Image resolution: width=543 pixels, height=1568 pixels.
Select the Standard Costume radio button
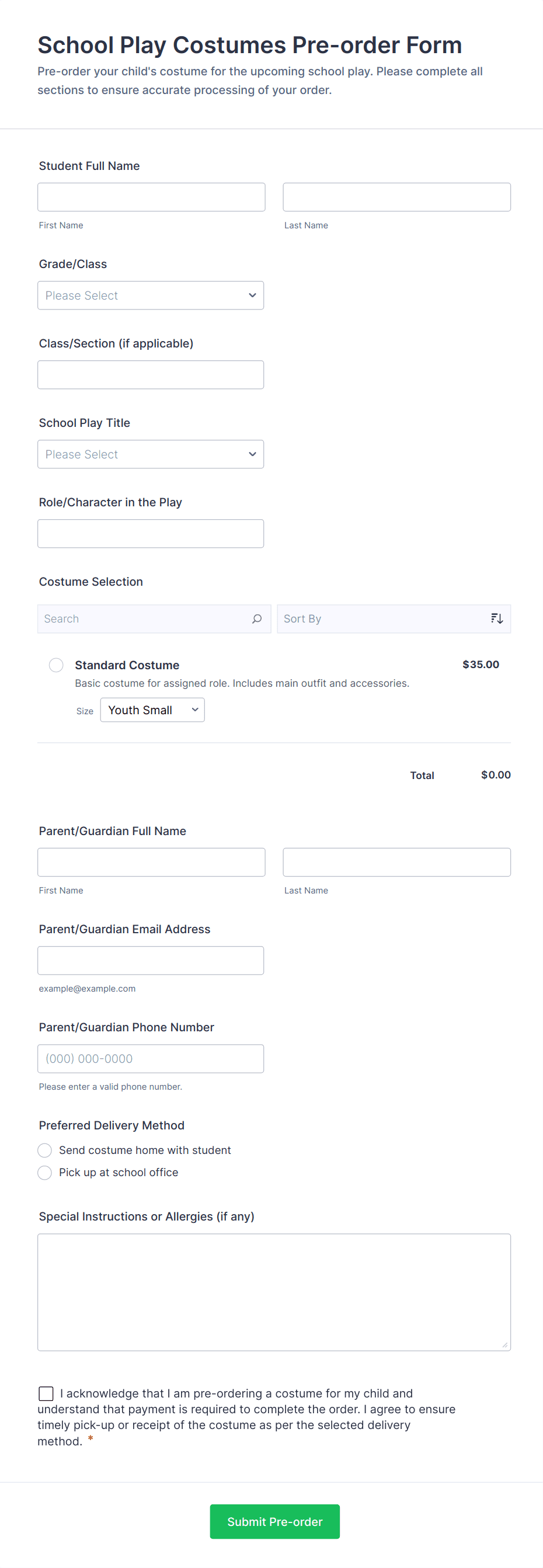click(56, 665)
